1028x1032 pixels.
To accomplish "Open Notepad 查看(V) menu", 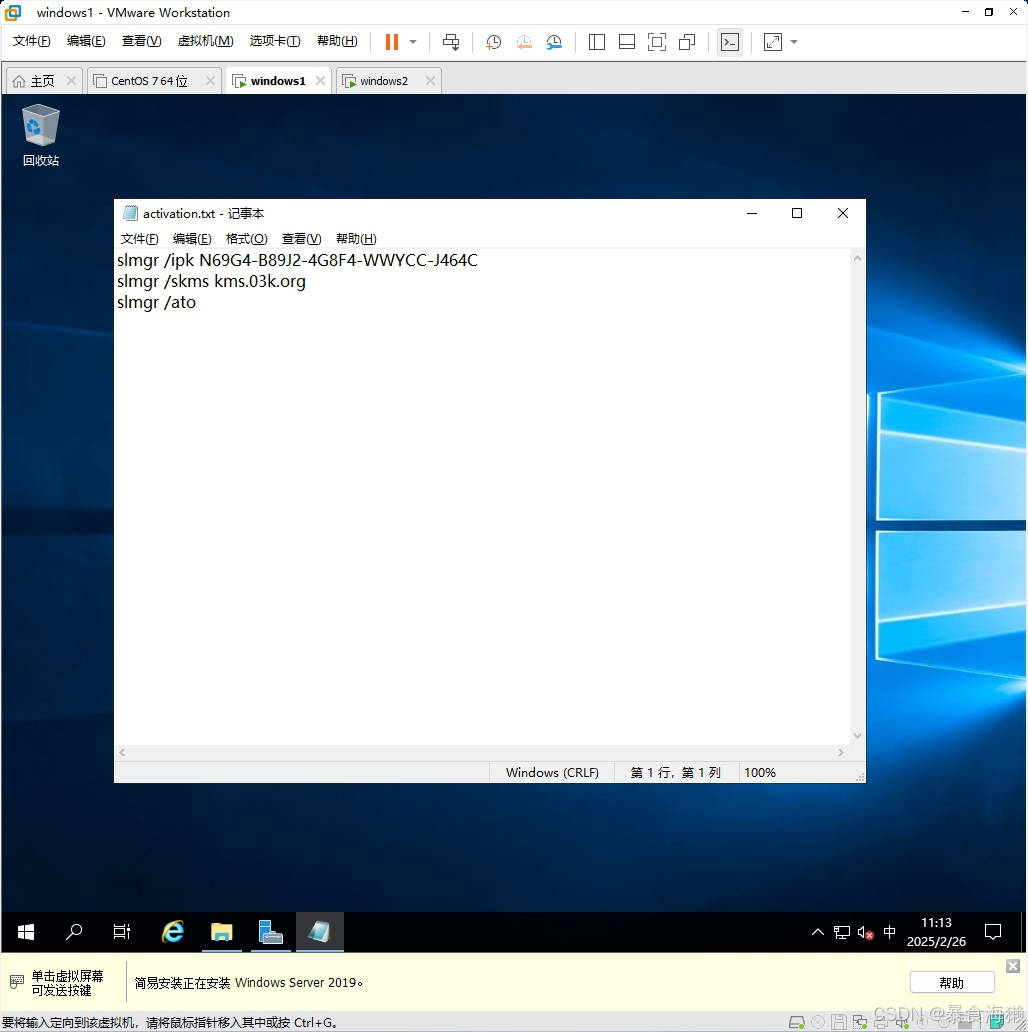I will [x=301, y=239].
